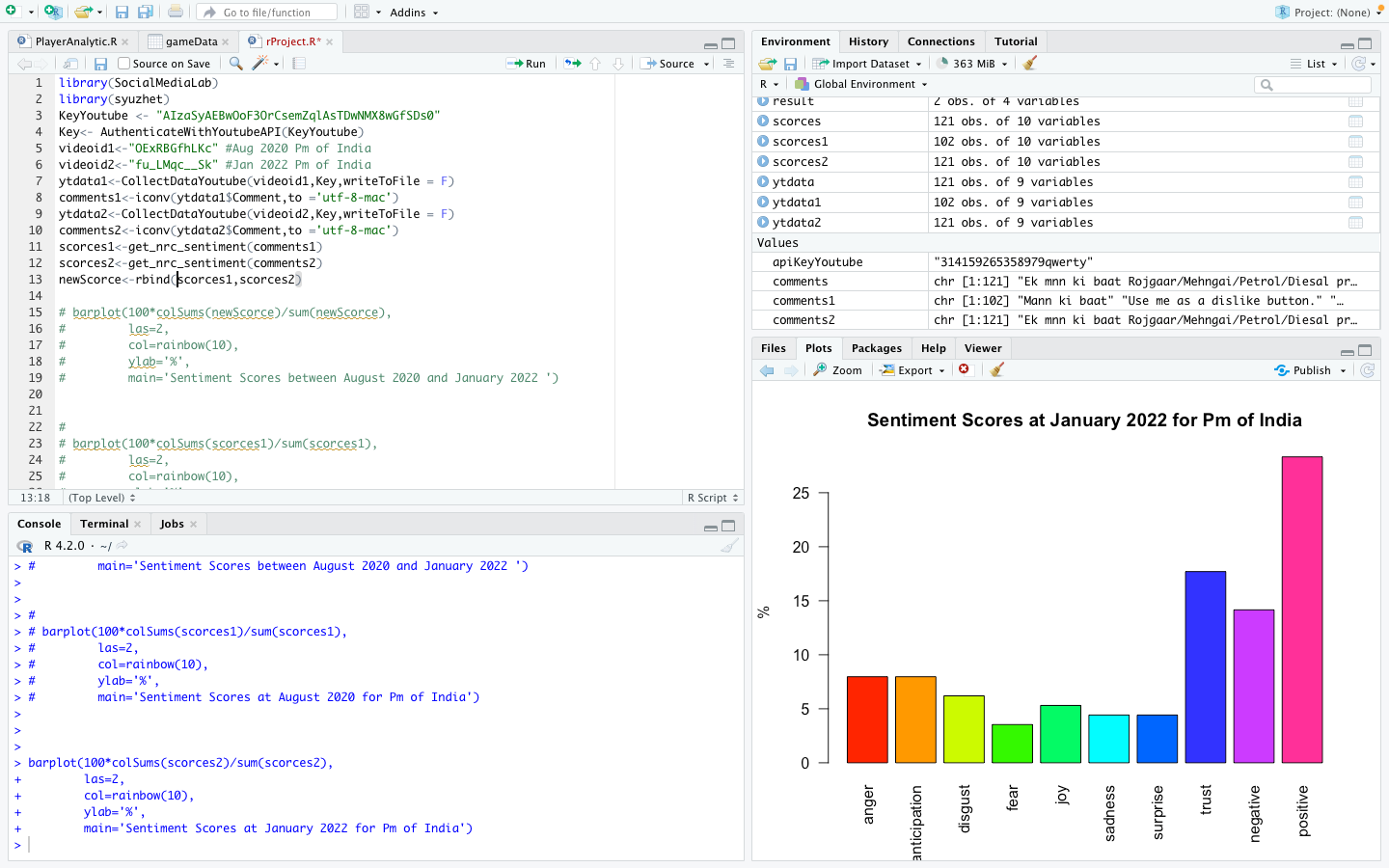Switch to the PlayerAnalytic.R tab
1389x868 pixels.
click(x=75, y=41)
